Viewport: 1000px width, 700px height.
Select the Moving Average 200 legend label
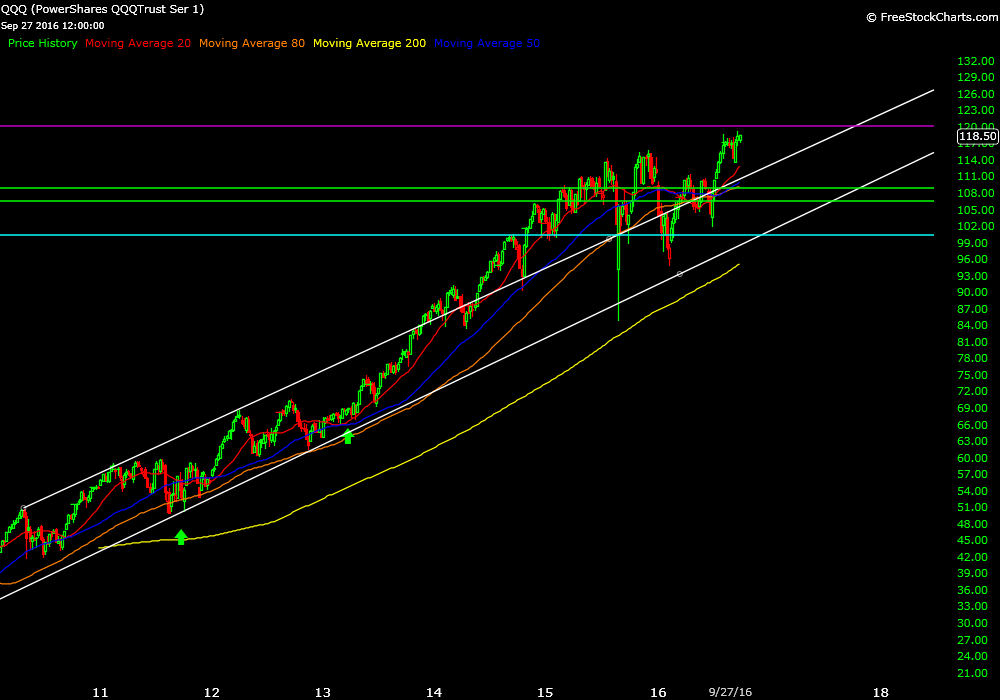tap(369, 44)
